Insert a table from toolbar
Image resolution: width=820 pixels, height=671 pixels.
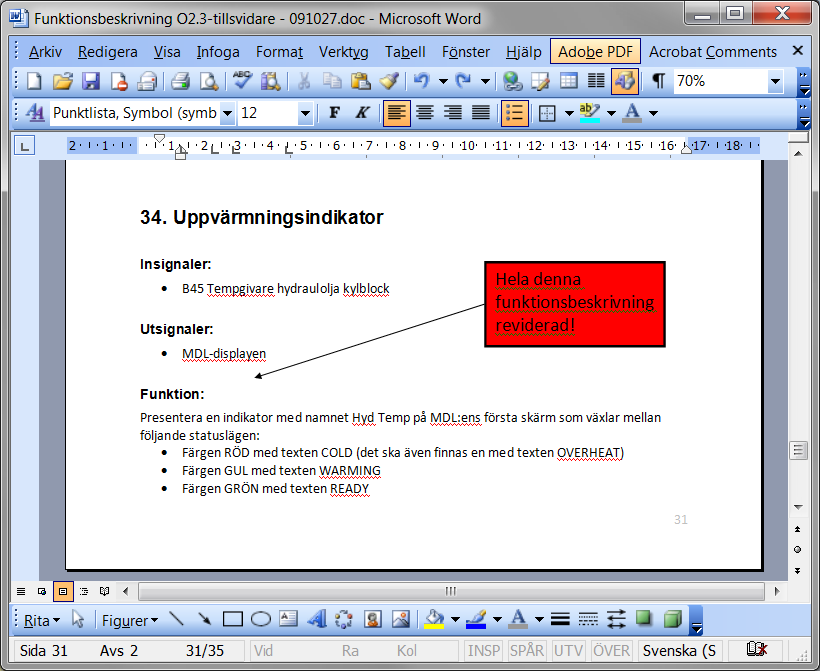[x=568, y=82]
